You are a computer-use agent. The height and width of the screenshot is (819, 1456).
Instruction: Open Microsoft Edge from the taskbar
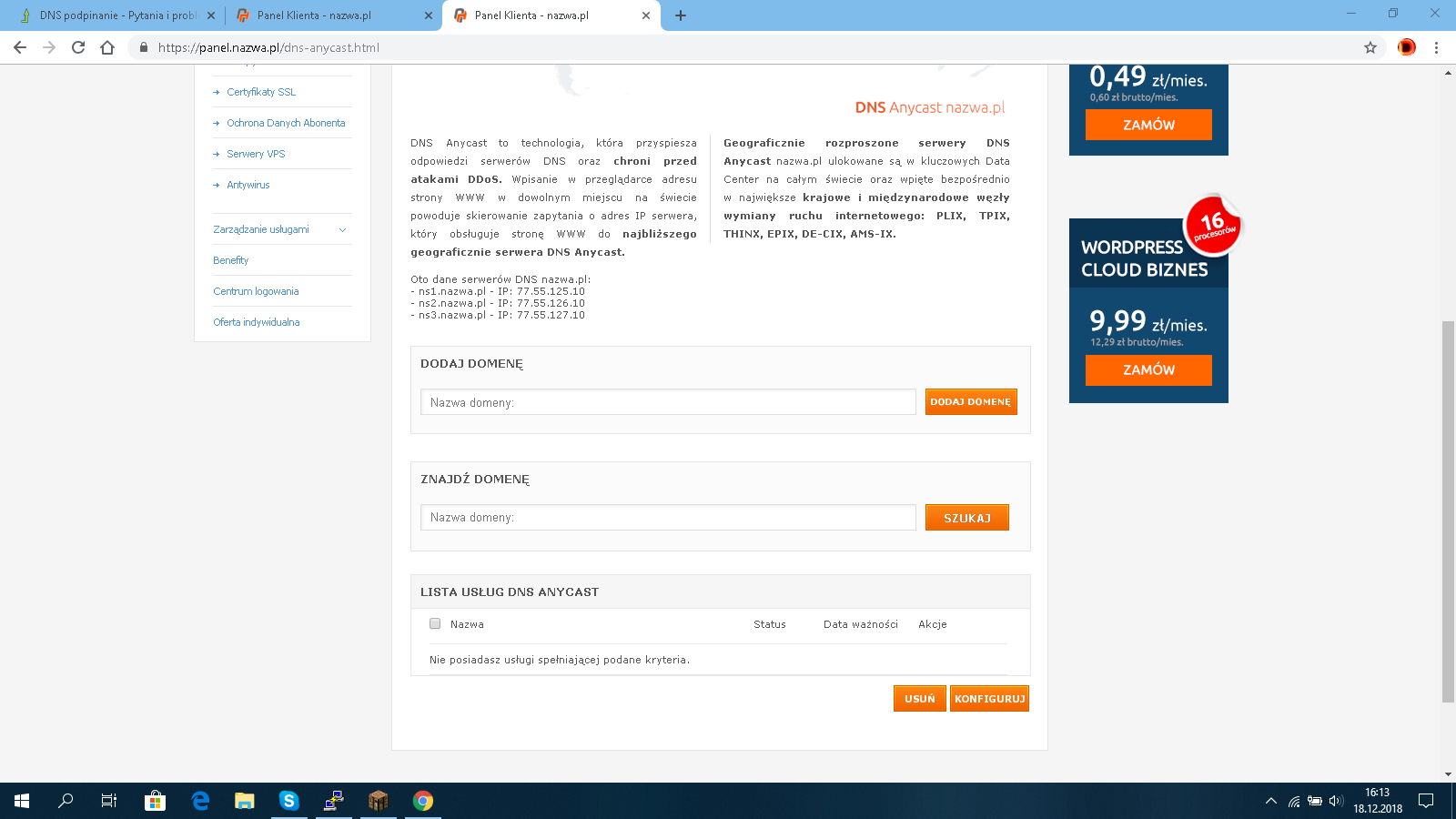pos(200,801)
